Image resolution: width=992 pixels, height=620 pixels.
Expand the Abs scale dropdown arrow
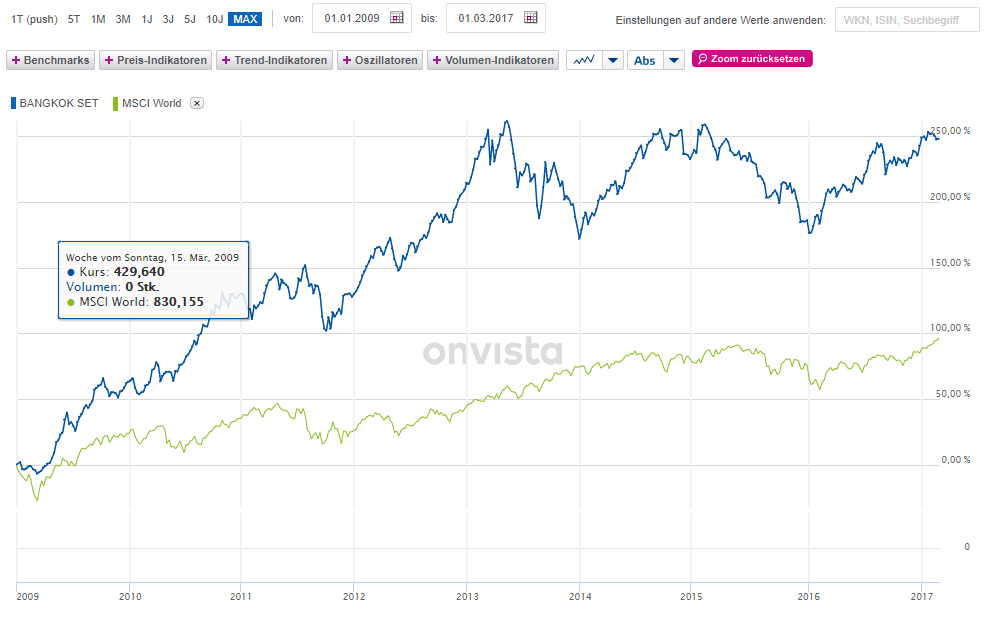pos(674,60)
